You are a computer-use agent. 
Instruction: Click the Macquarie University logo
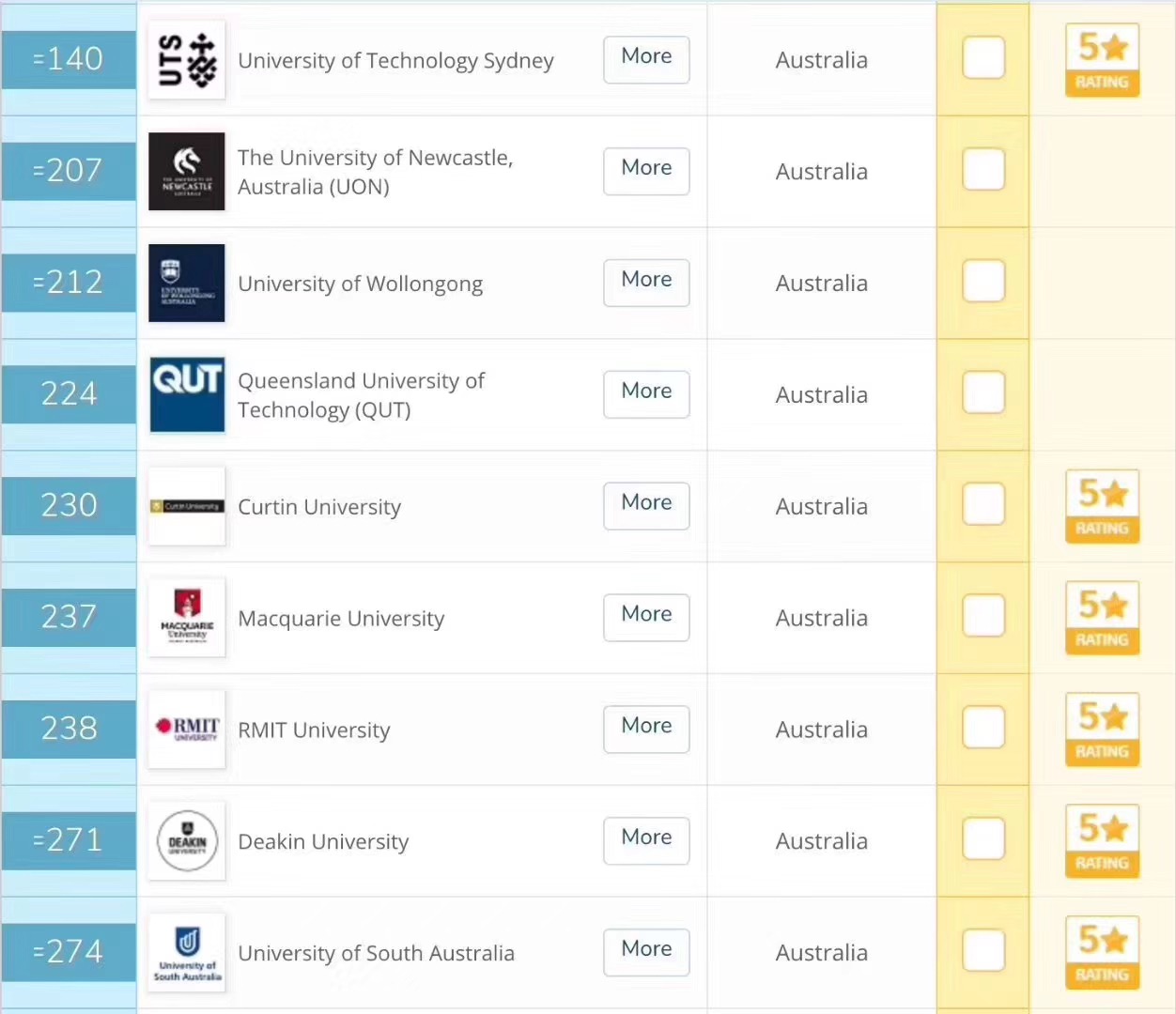[x=187, y=618]
